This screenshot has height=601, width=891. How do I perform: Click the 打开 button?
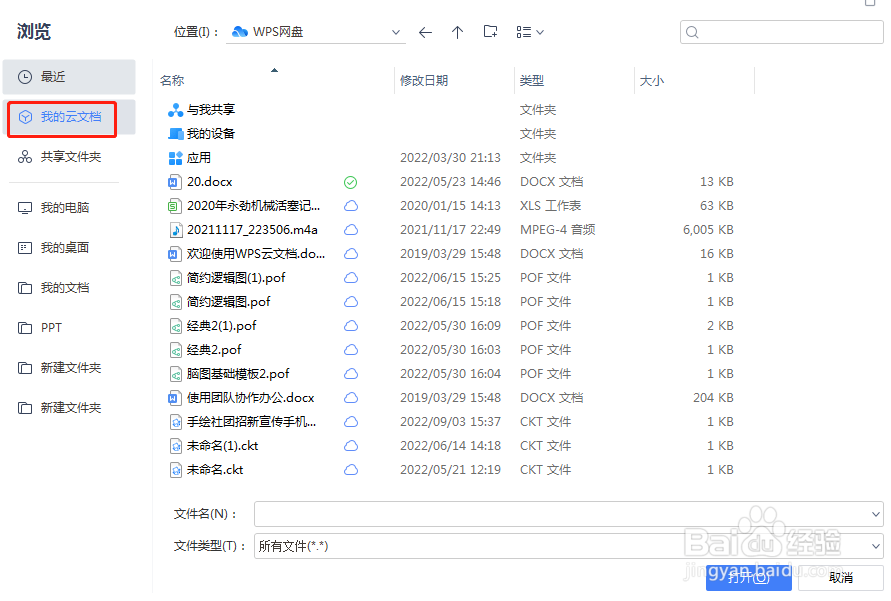pos(748,578)
